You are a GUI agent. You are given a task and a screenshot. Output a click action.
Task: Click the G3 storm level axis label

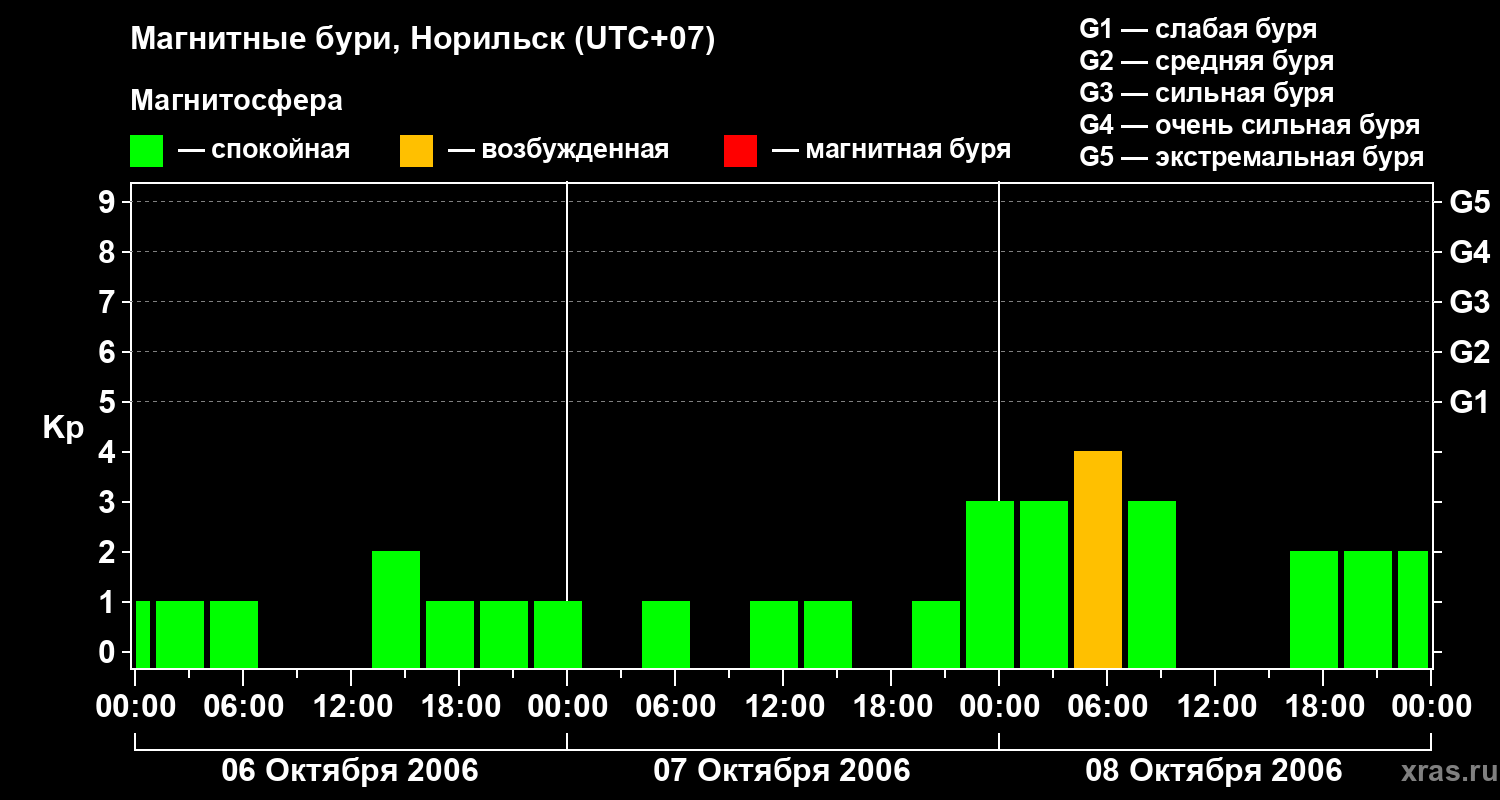pyautogui.click(x=1470, y=302)
